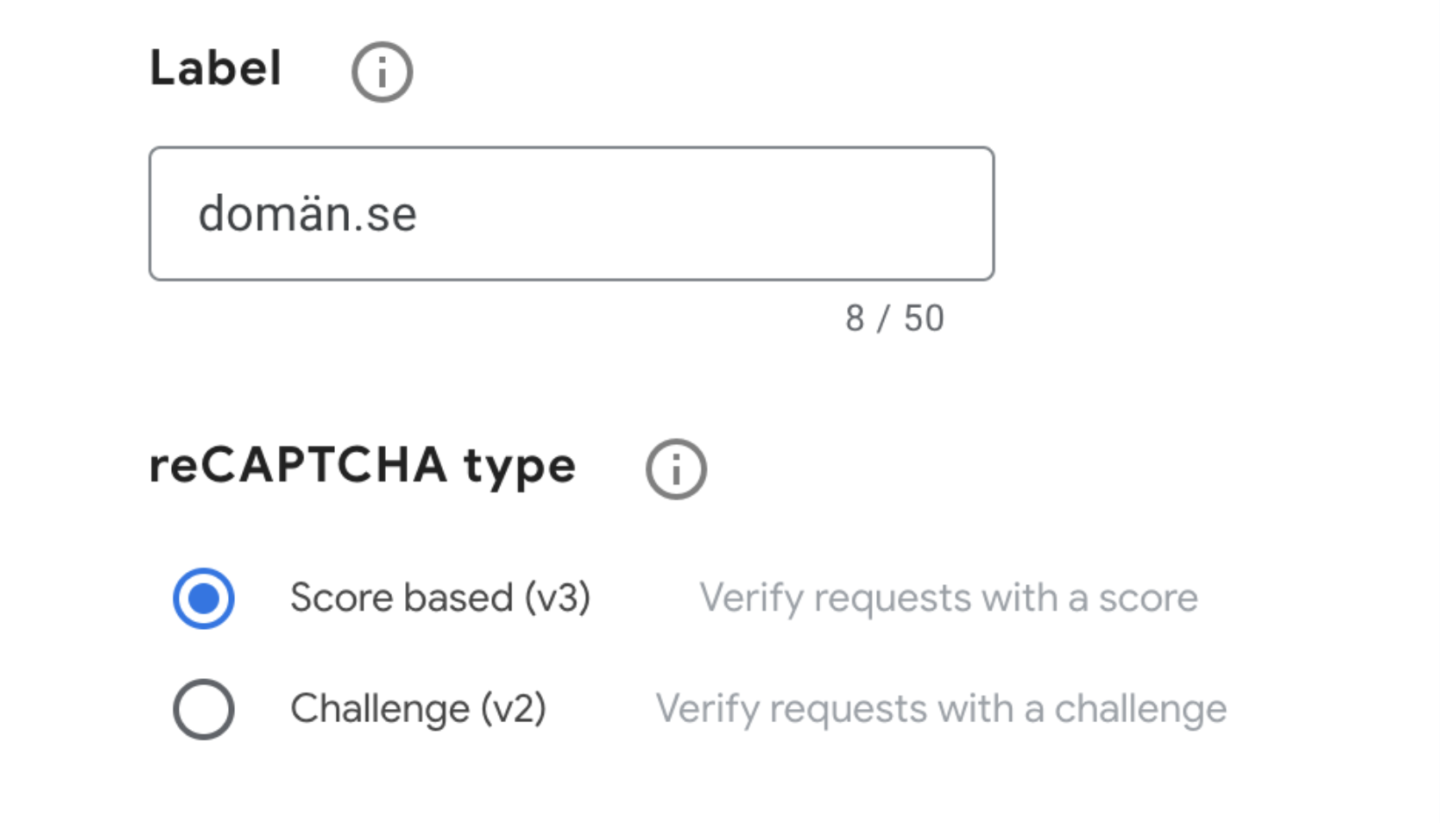Click the word 'challenge' in the v2 description
The width and height of the screenshot is (1440, 823).
[x=1140, y=709]
